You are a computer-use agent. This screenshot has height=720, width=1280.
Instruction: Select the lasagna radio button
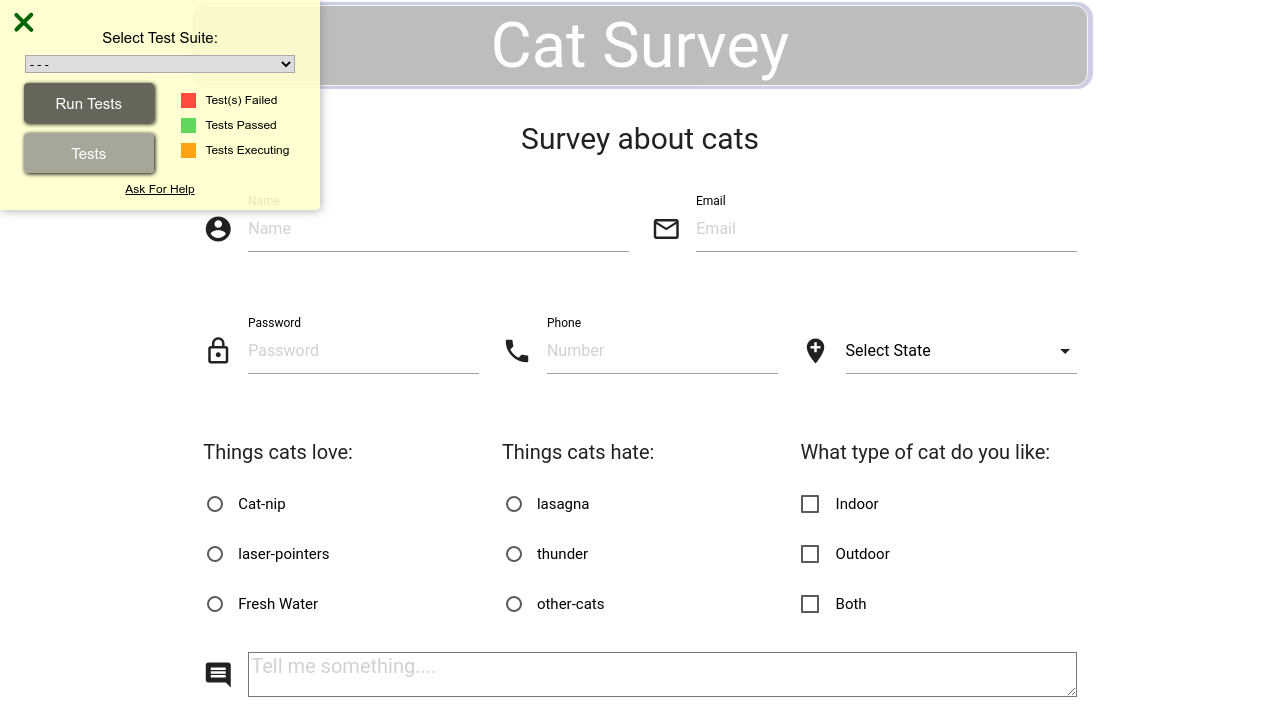point(514,504)
